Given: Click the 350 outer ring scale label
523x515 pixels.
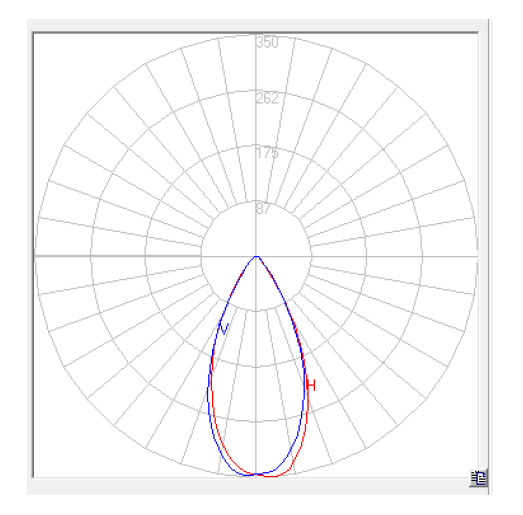Looking at the screenshot, I should [267, 42].
